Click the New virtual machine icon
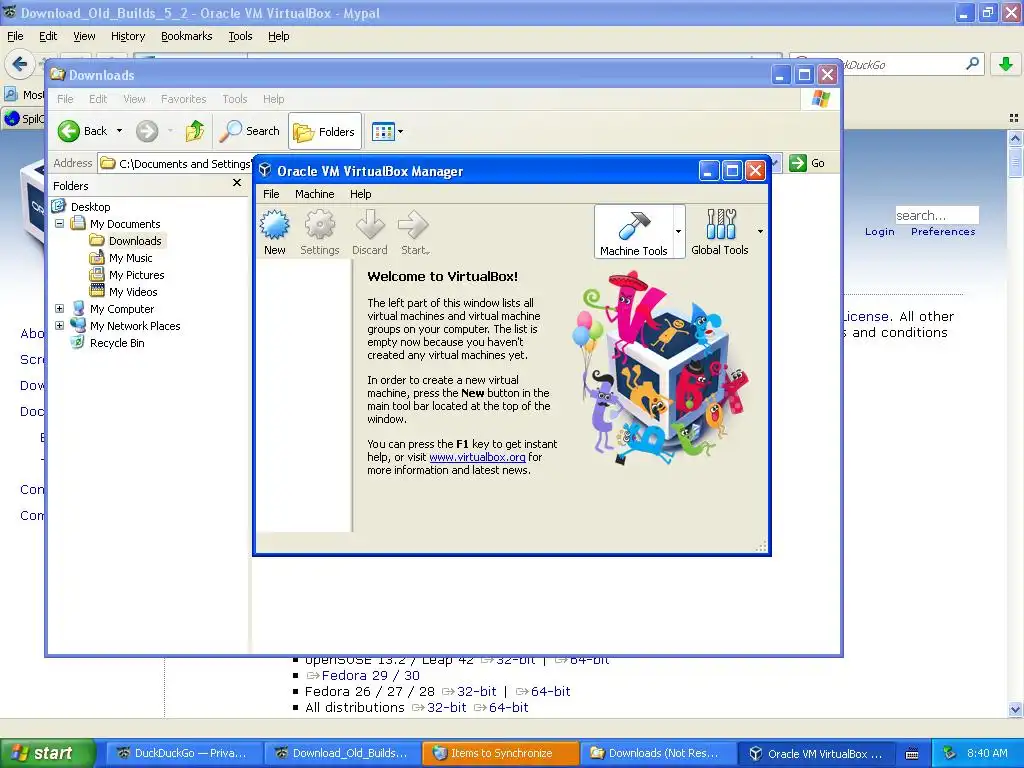1024x768 pixels. [274, 232]
